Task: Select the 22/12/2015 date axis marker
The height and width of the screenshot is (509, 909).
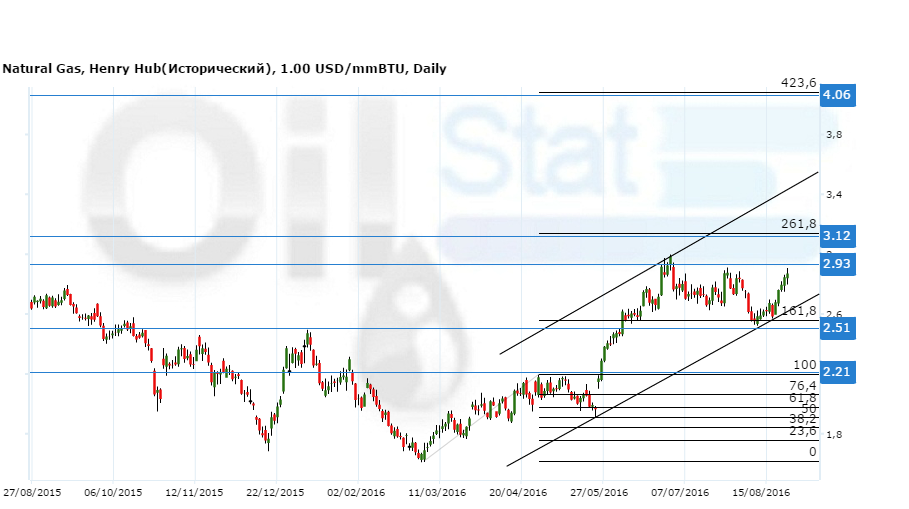Action: (x=275, y=492)
